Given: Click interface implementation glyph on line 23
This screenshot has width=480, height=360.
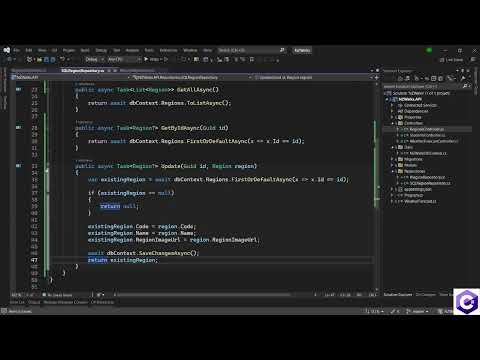Looking at the screenshot, I should click(x=19, y=89).
